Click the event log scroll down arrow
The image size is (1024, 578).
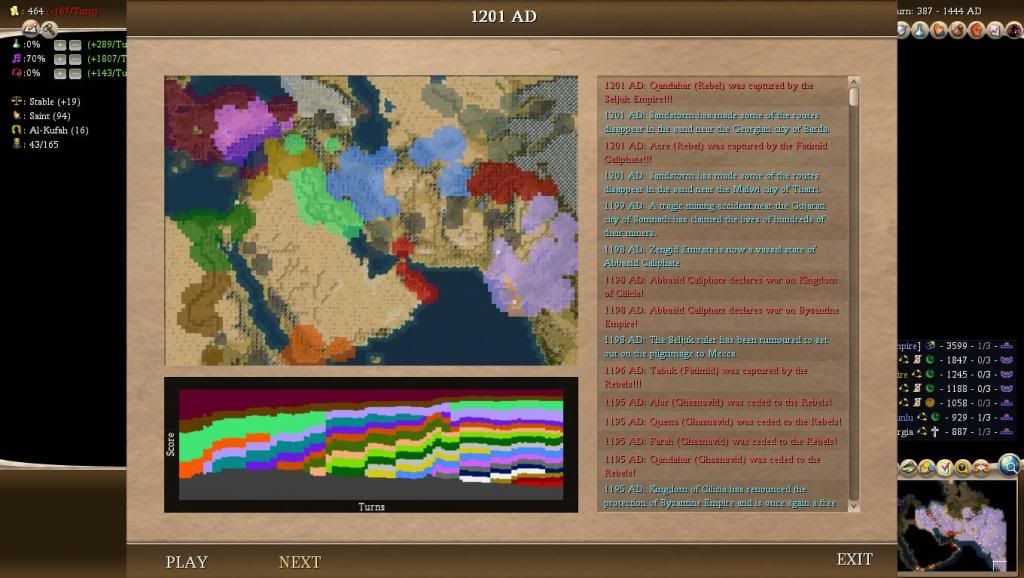click(853, 506)
